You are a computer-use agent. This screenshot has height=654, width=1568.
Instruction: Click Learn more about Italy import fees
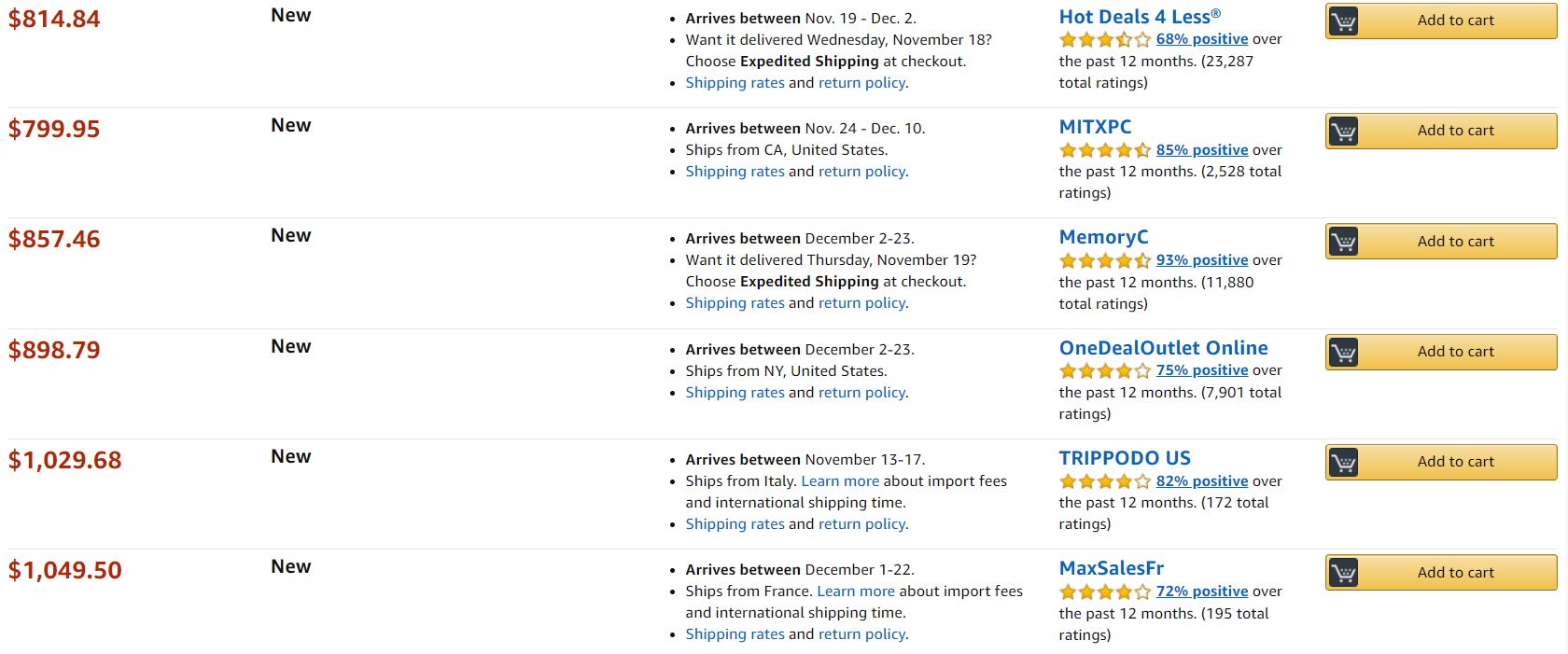point(840,481)
